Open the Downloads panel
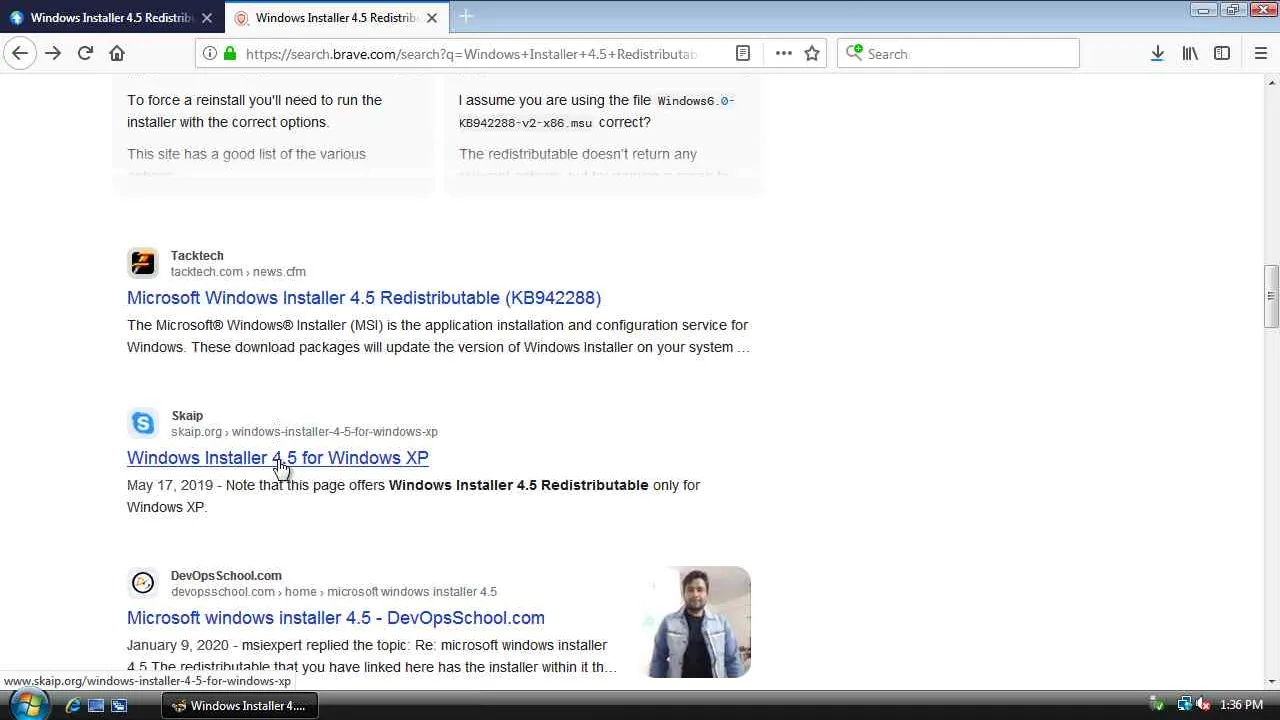 [1157, 54]
